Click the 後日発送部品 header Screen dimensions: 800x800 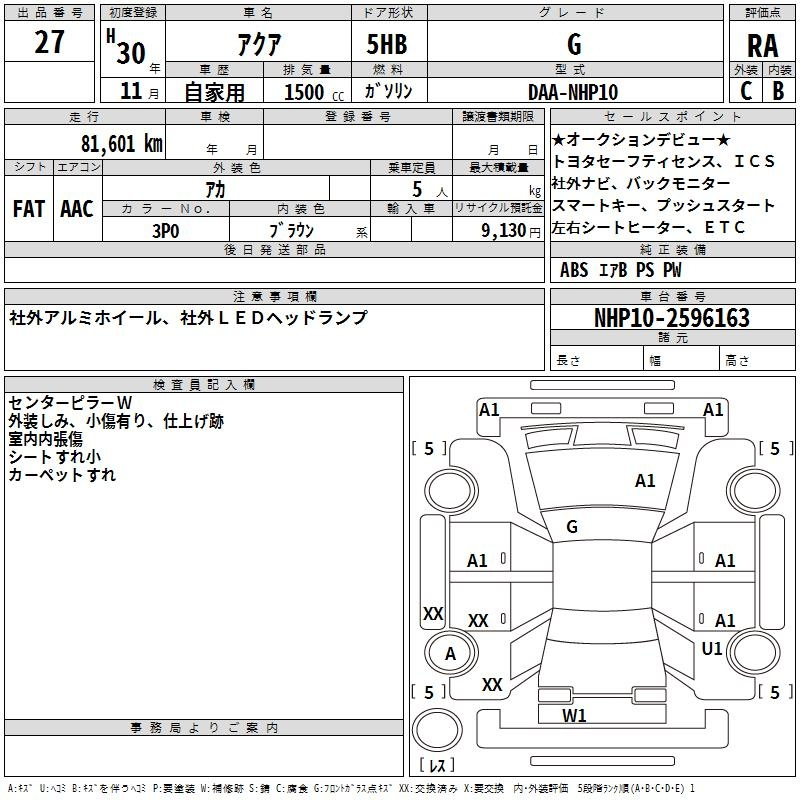(x=274, y=249)
